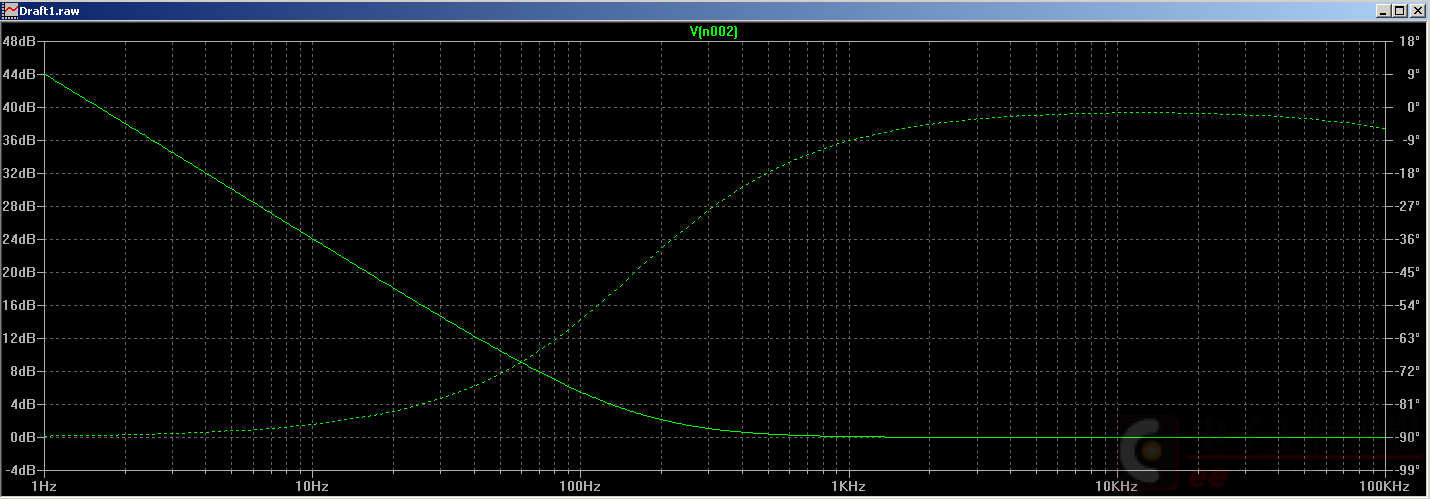Click the 1KHz frequency axis label

click(x=849, y=486)
